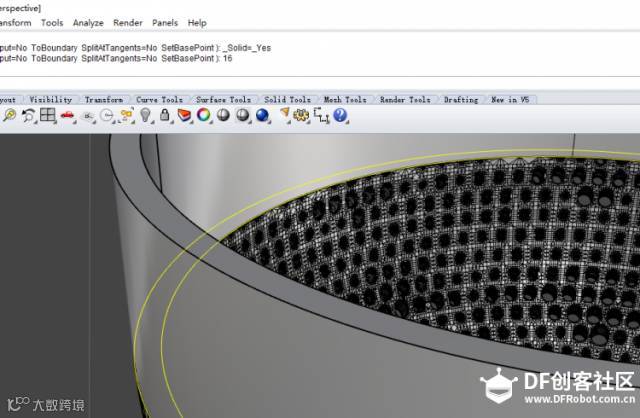Screen dimensions: 640x418
Task: Click the 4 Viewports layout icon
Action: pos(48,116)
